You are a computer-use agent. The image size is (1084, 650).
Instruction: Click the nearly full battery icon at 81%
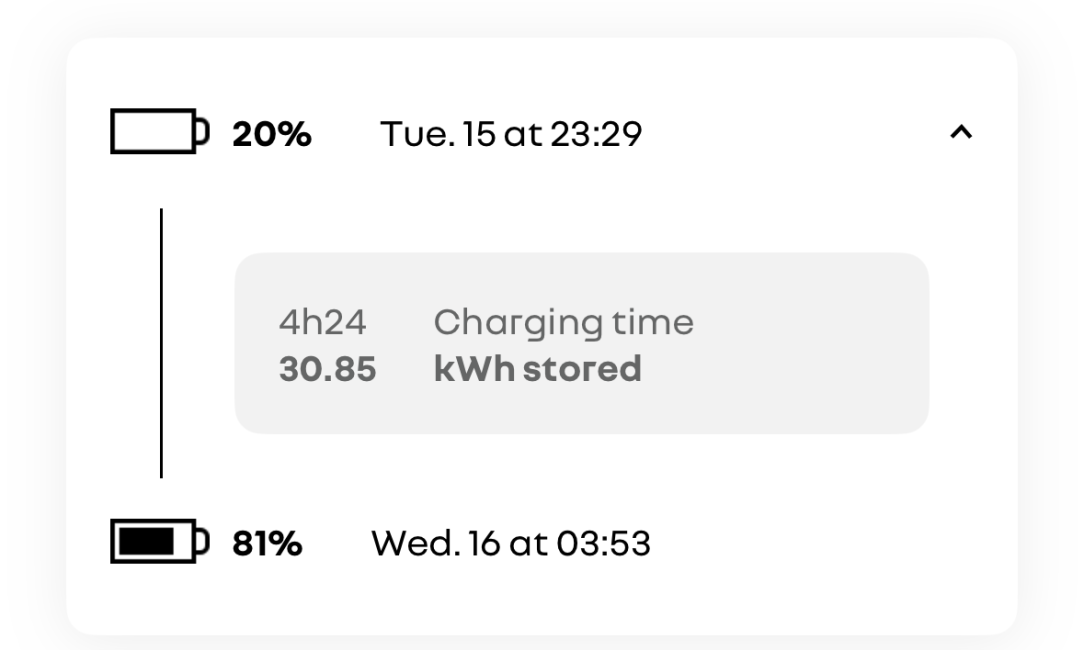[160, 541]
